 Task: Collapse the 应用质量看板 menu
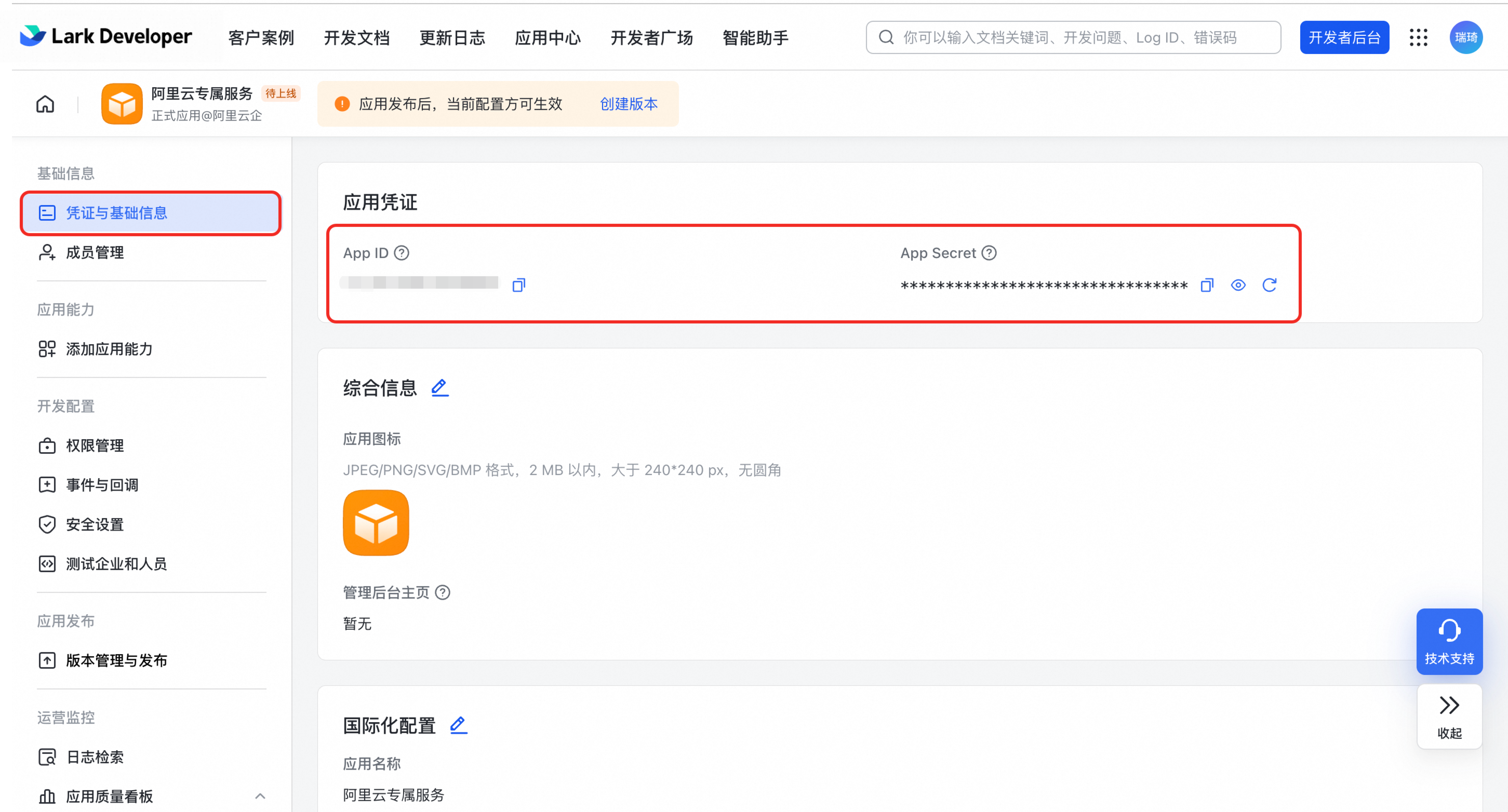pos(260,796)
